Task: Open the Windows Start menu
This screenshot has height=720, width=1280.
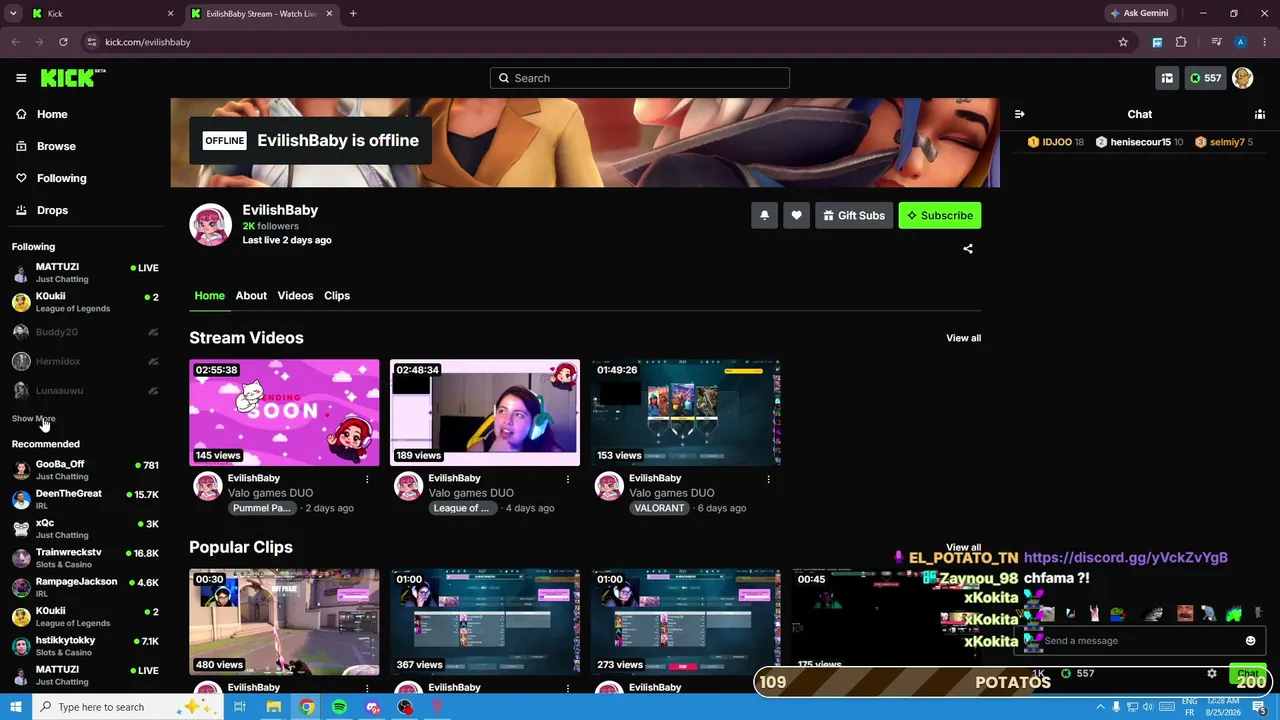Action: pyautogui.click(x=15, y=707)
